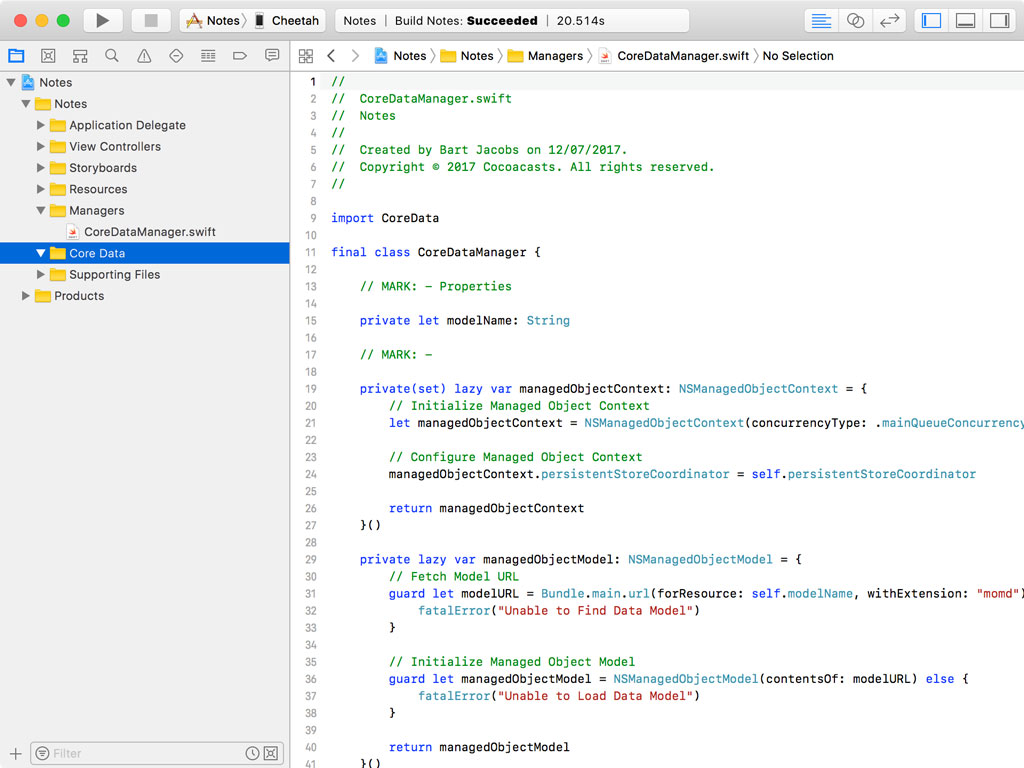Click Managers in the jump bar
The image size is (1024, 768).
[555, 56]
